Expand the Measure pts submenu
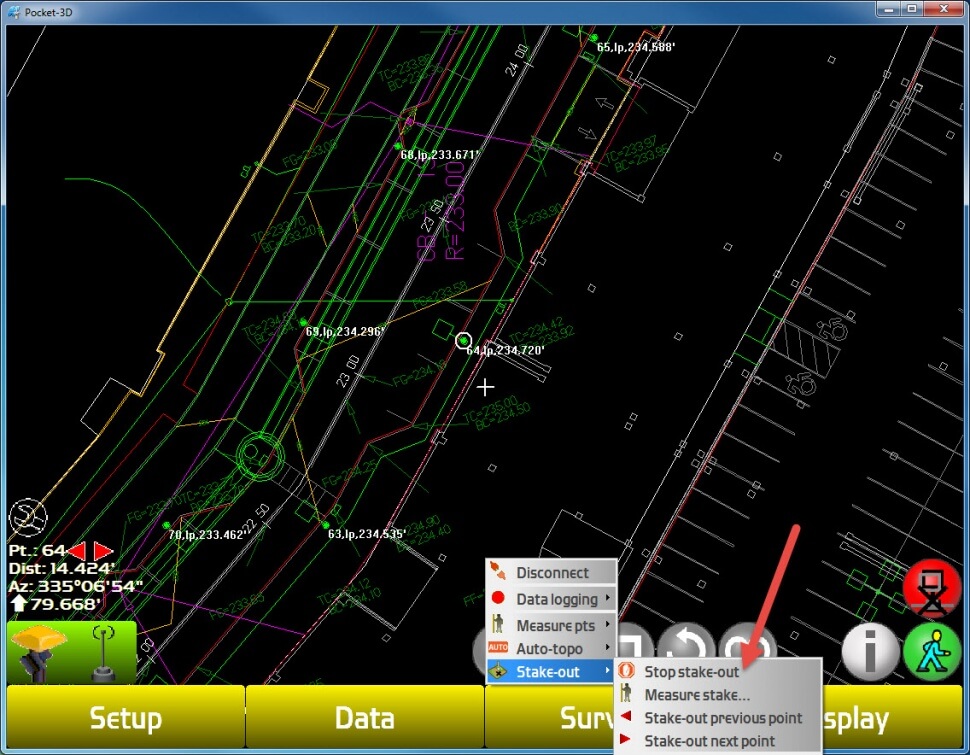The height and width of the screenshot is (755, 970). tap(551, 625)
